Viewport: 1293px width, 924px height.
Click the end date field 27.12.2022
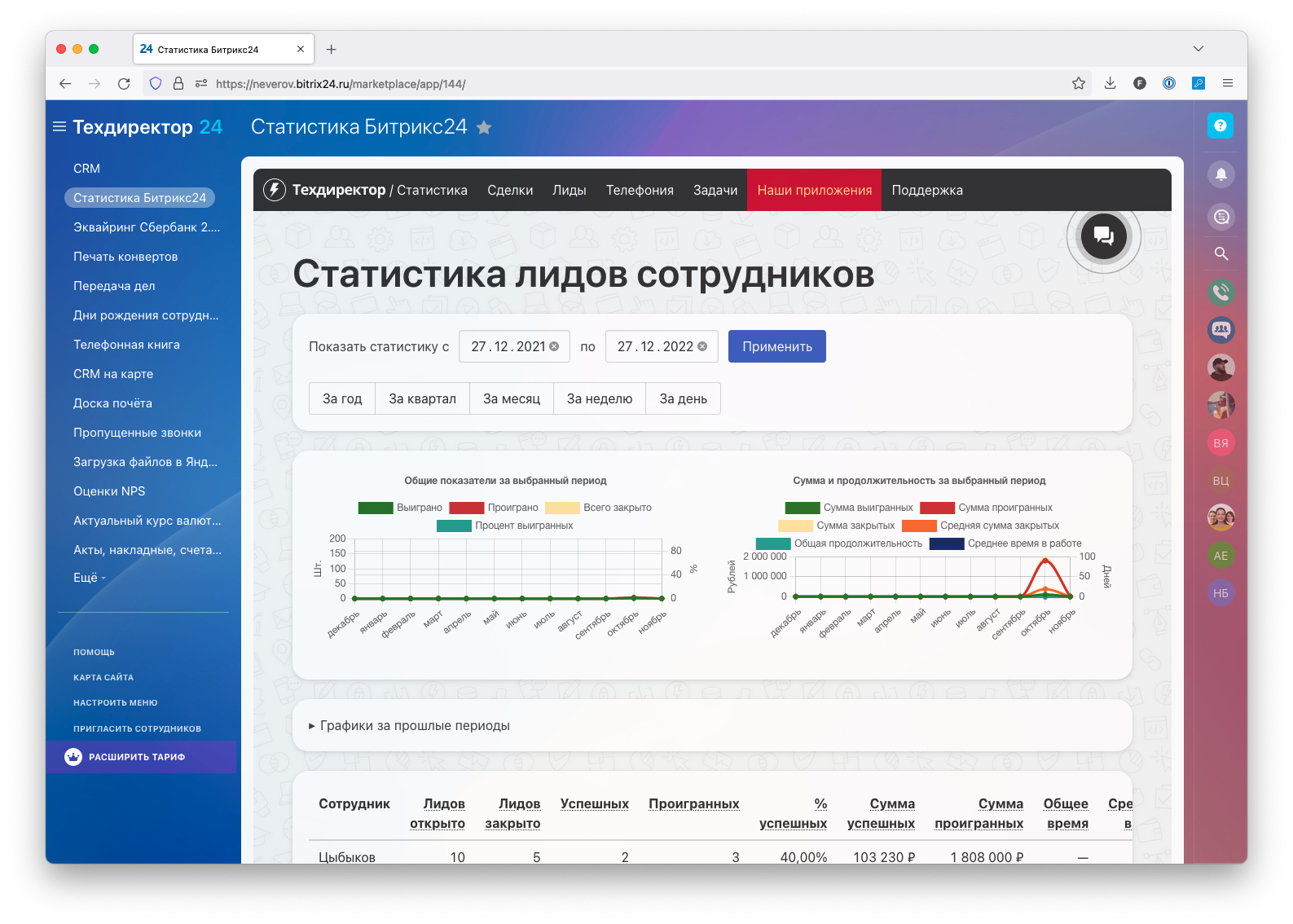tap(662, 346)
